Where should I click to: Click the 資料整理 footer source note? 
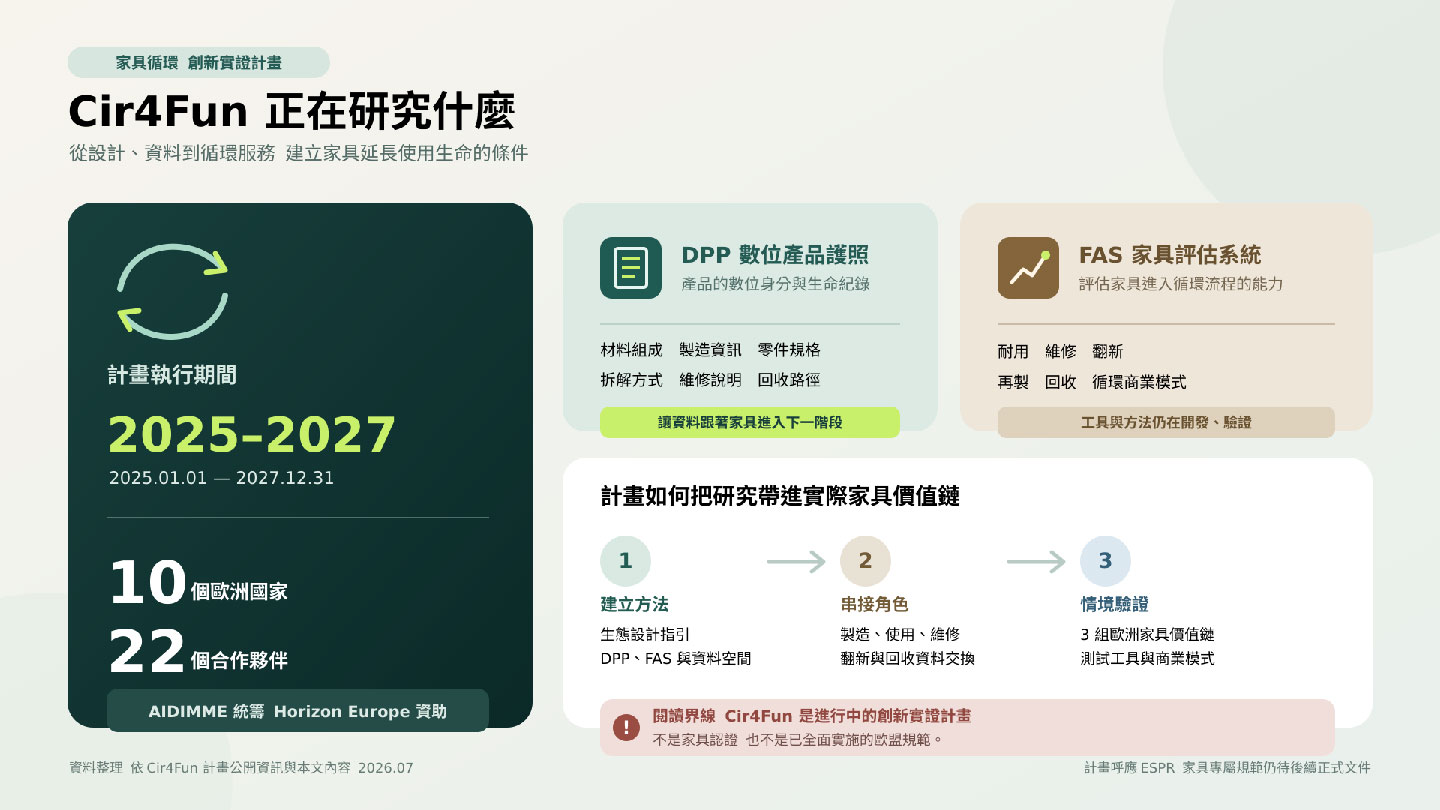pos(240,768)
